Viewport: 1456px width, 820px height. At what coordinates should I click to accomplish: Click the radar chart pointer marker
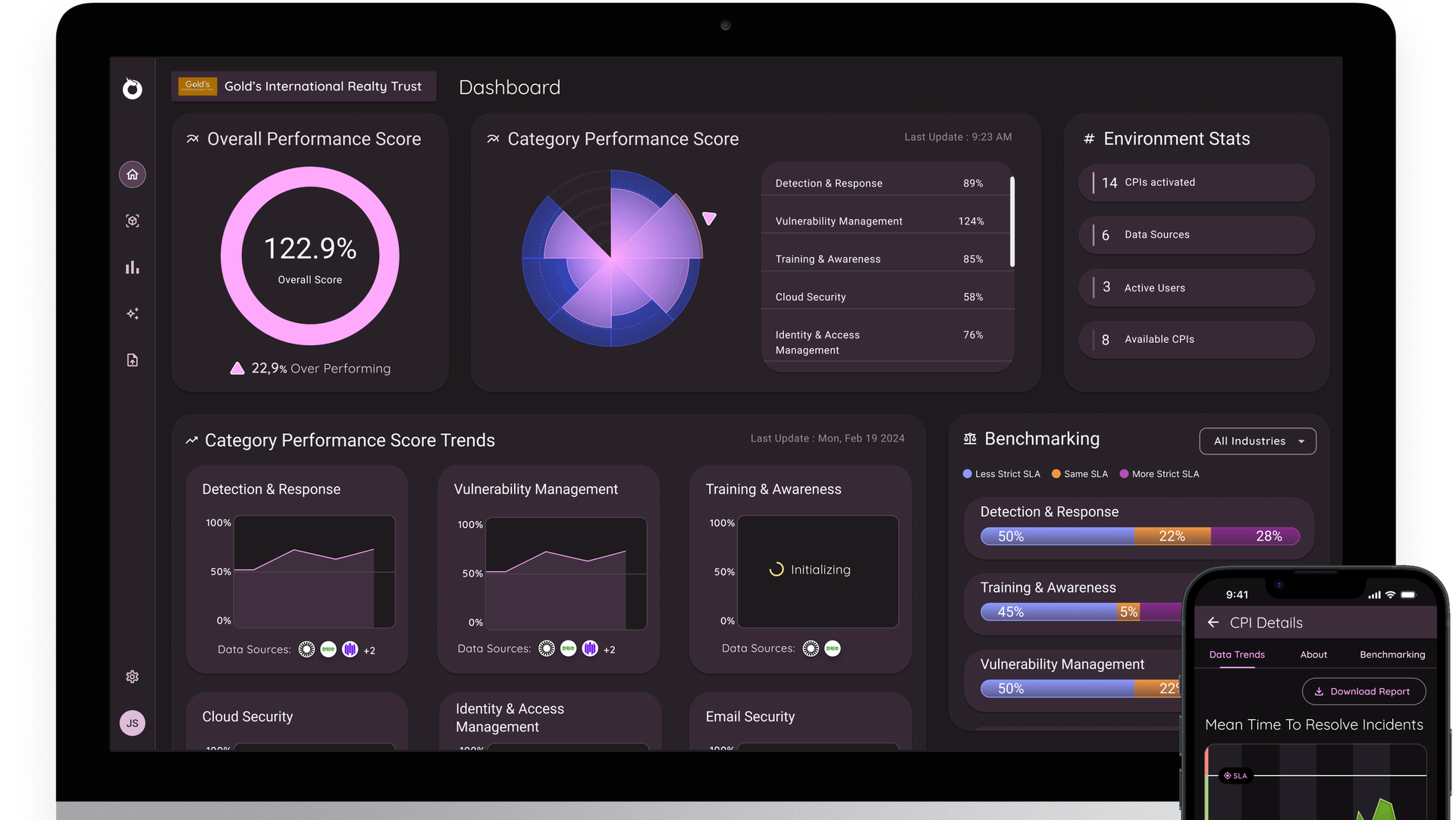click(x=709, y=218)
